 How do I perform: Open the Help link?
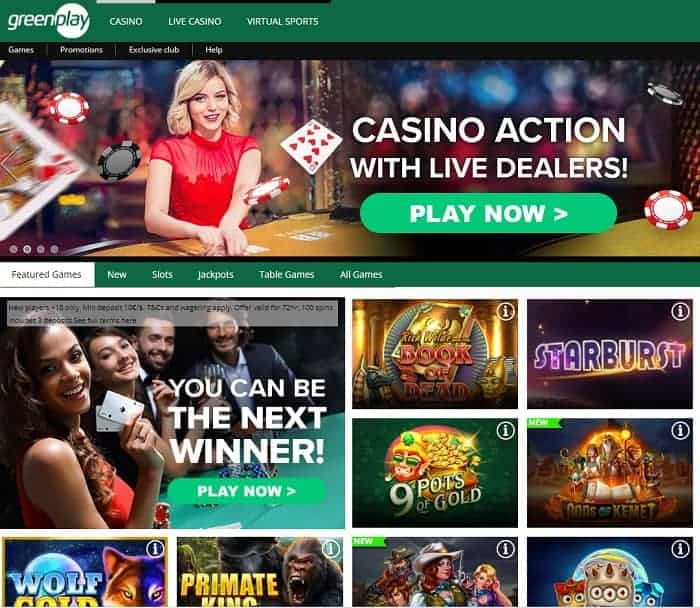click(x=214, y=50)
